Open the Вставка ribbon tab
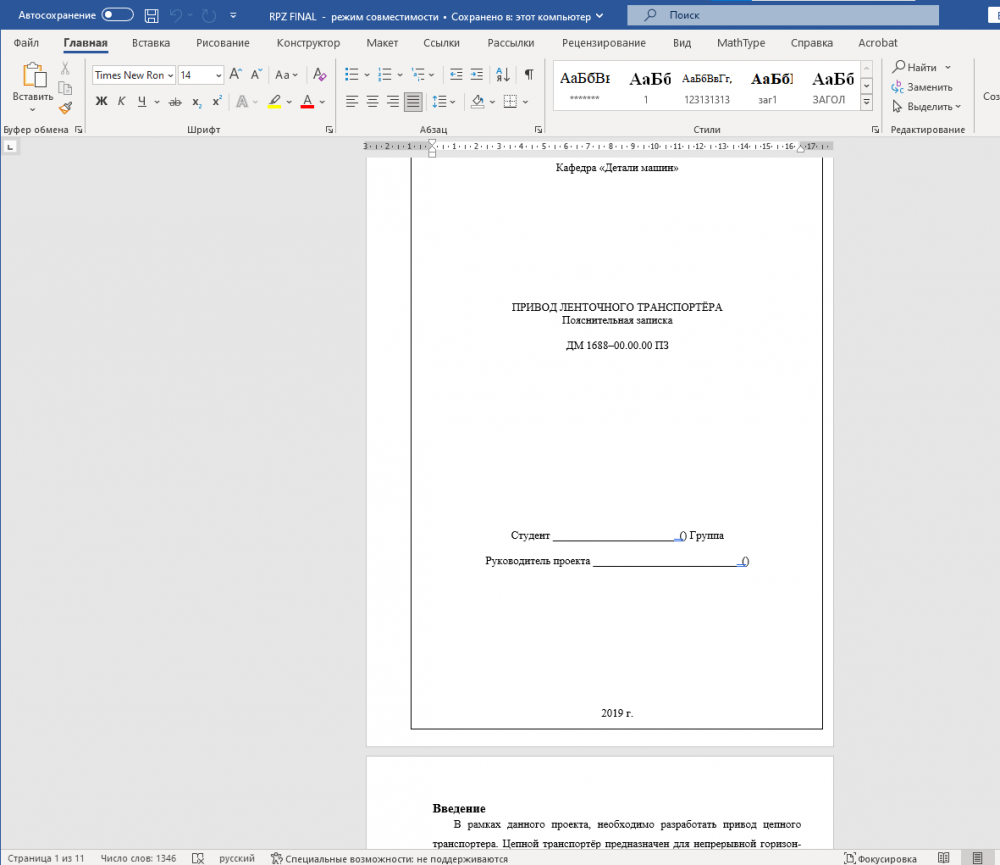1000x865 pixels. click(151, 43)
